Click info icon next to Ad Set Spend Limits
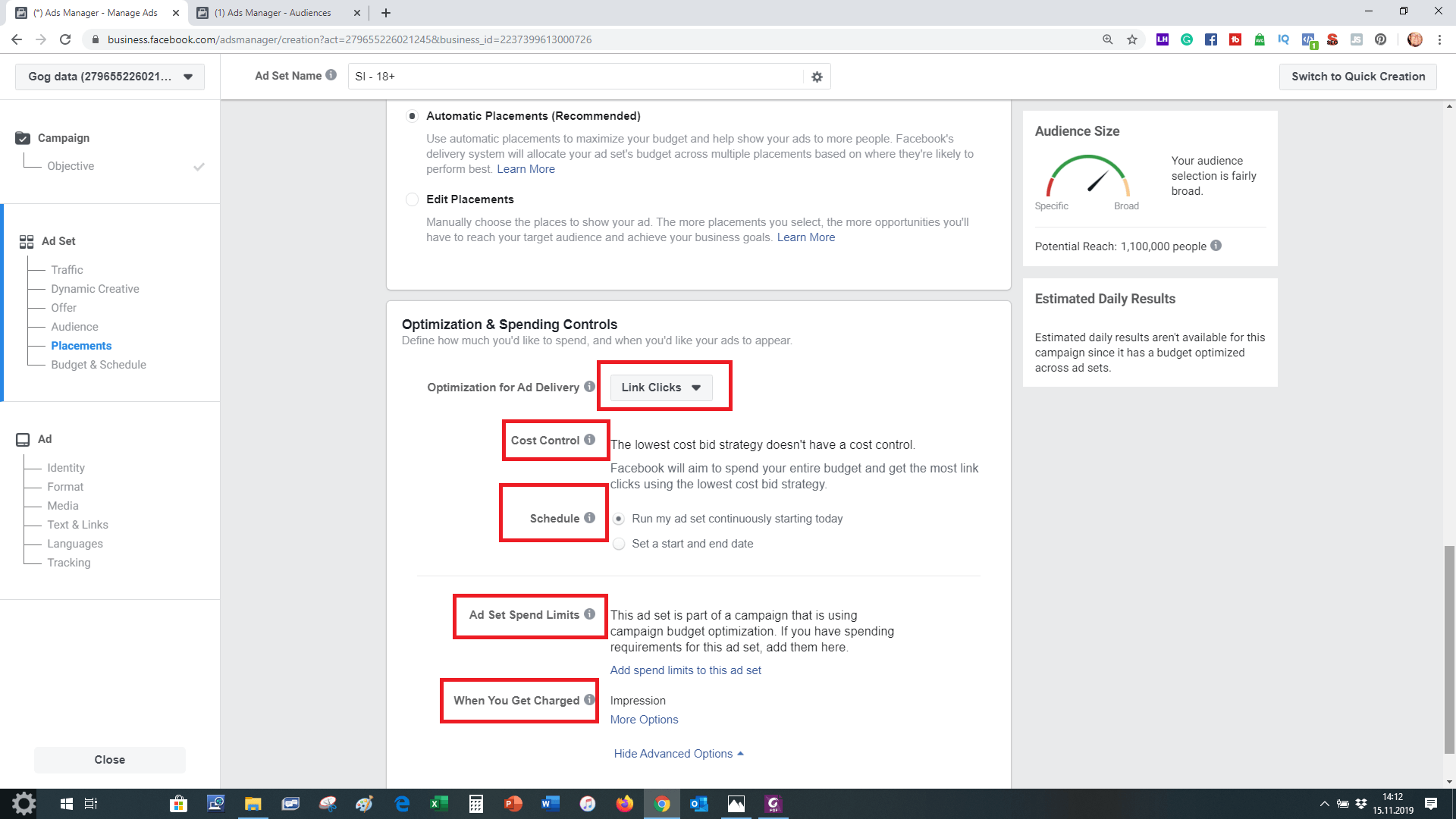 (x=589, y=614)
